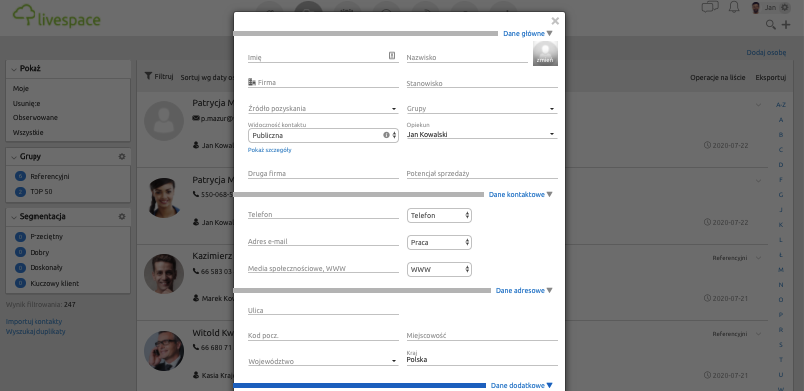Change the contact photo placeholder
The image size is (804, 391).
[545, 54]
